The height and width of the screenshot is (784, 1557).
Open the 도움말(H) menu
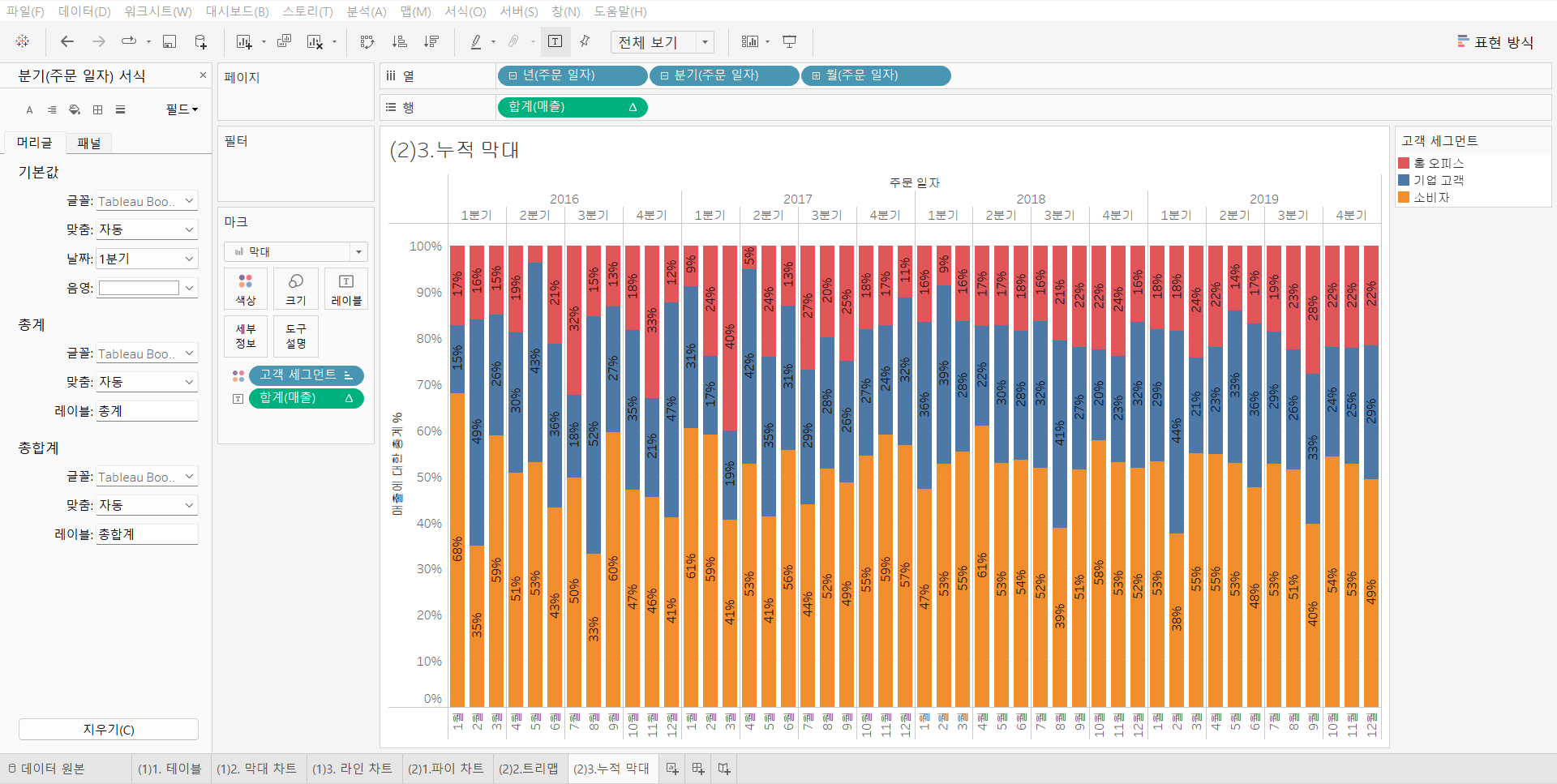(620, 11)
